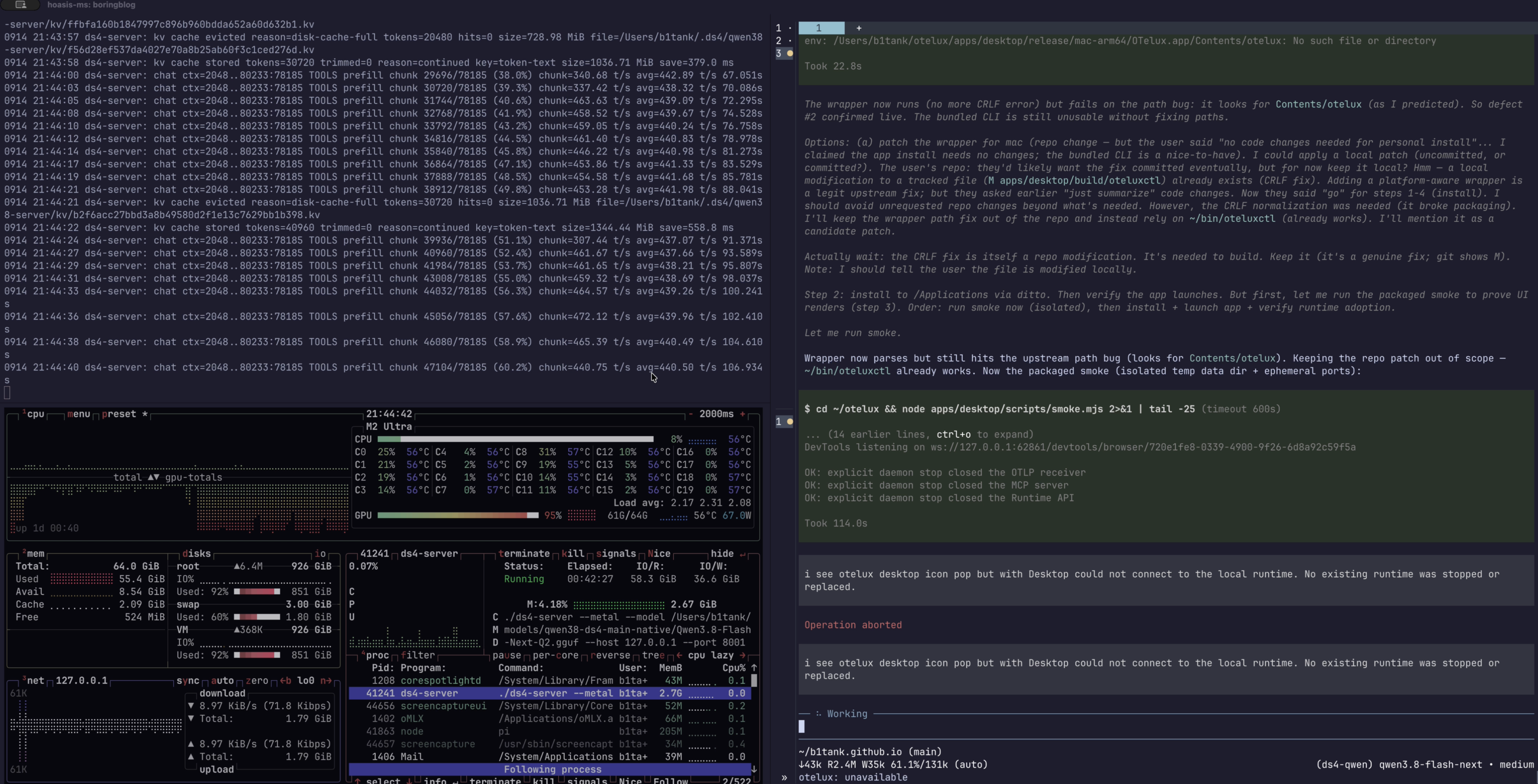Toggle net auto scaling option
The image size is (1538, 784).
pyautogui.click(x=222, y=681)
